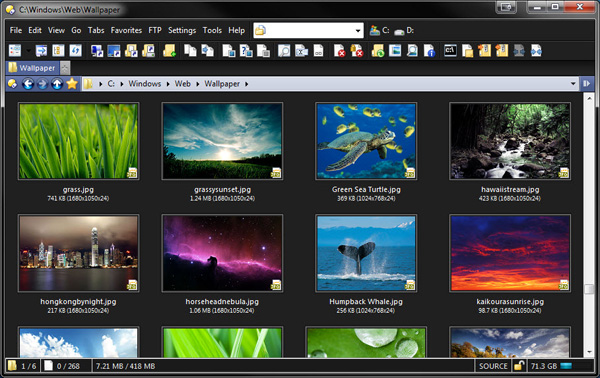The width and height of the screenshot is (600, 378).
Task: Click the blue arrows refresh toolbar icon
Action: pos(75,51)
